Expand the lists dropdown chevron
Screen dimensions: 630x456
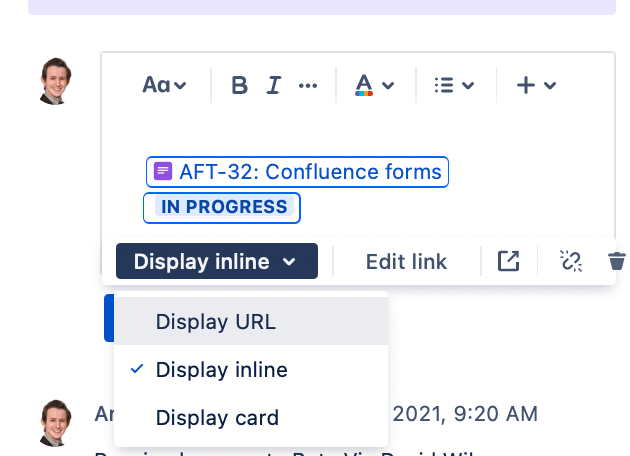[x=468, y=85]
